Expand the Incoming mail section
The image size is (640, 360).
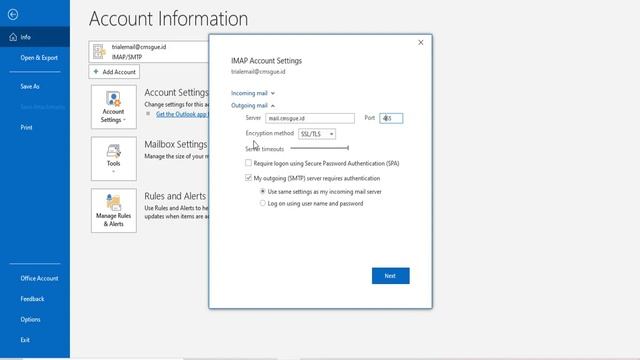click(253, 93)
